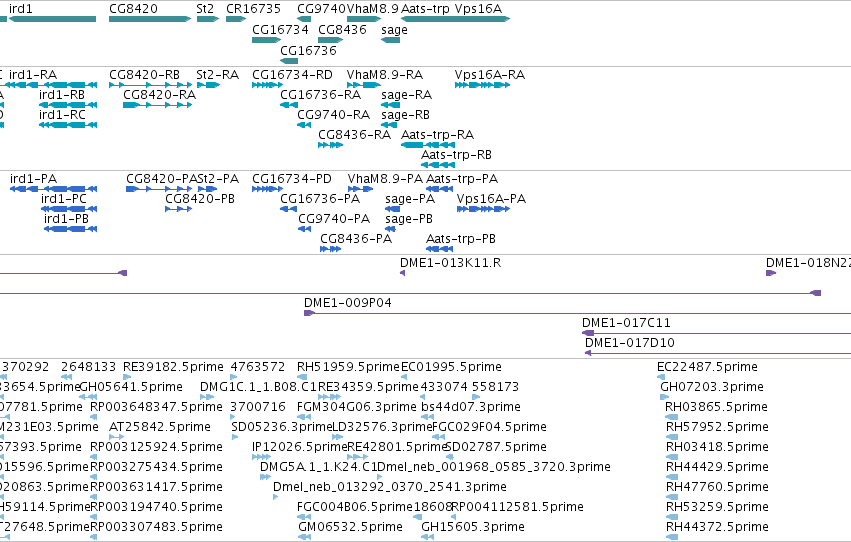The height and width of the screenshot is (542, 851).
Task: Select the ird1-PB protein glyph
Action: pos(70,229)
